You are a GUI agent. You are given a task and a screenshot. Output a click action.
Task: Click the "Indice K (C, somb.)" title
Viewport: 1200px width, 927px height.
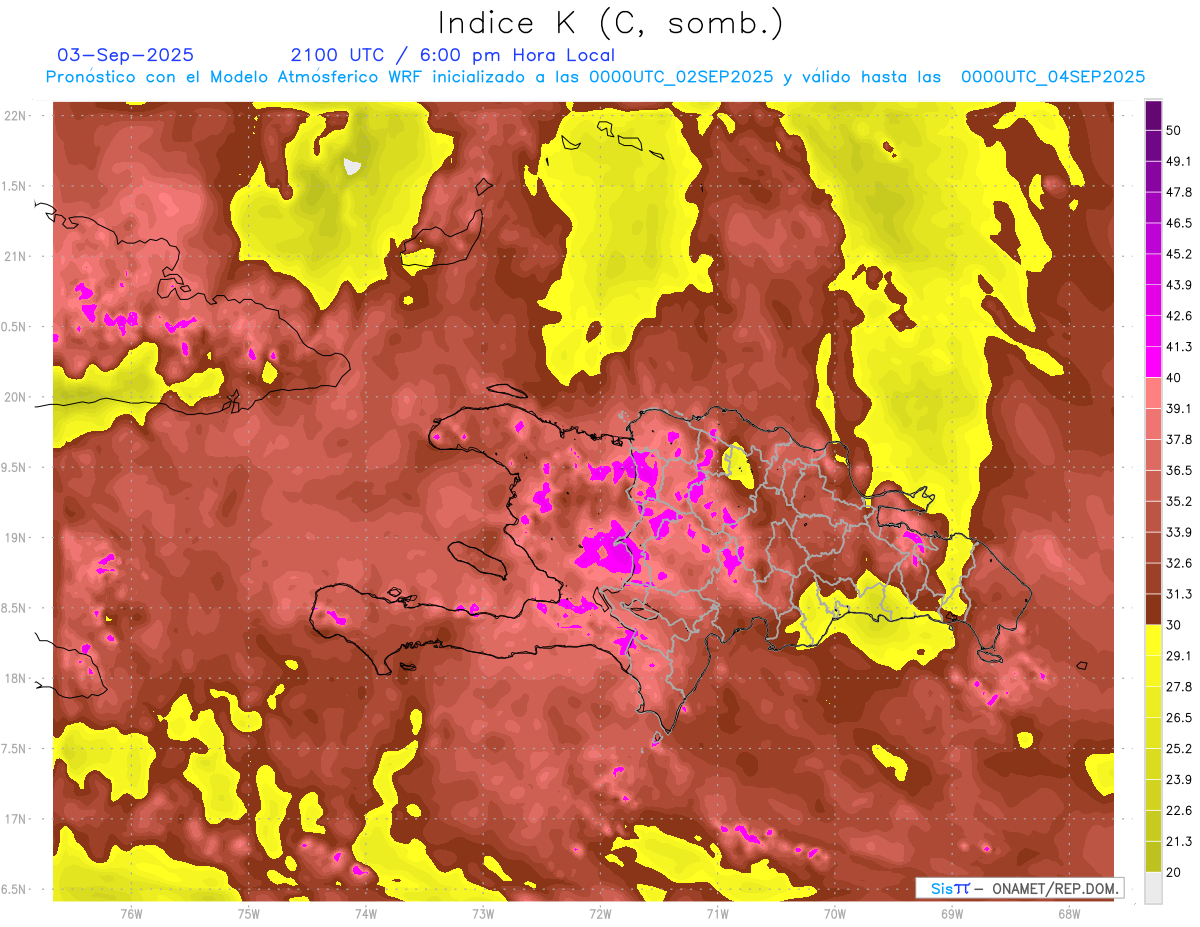click(610, 24)
